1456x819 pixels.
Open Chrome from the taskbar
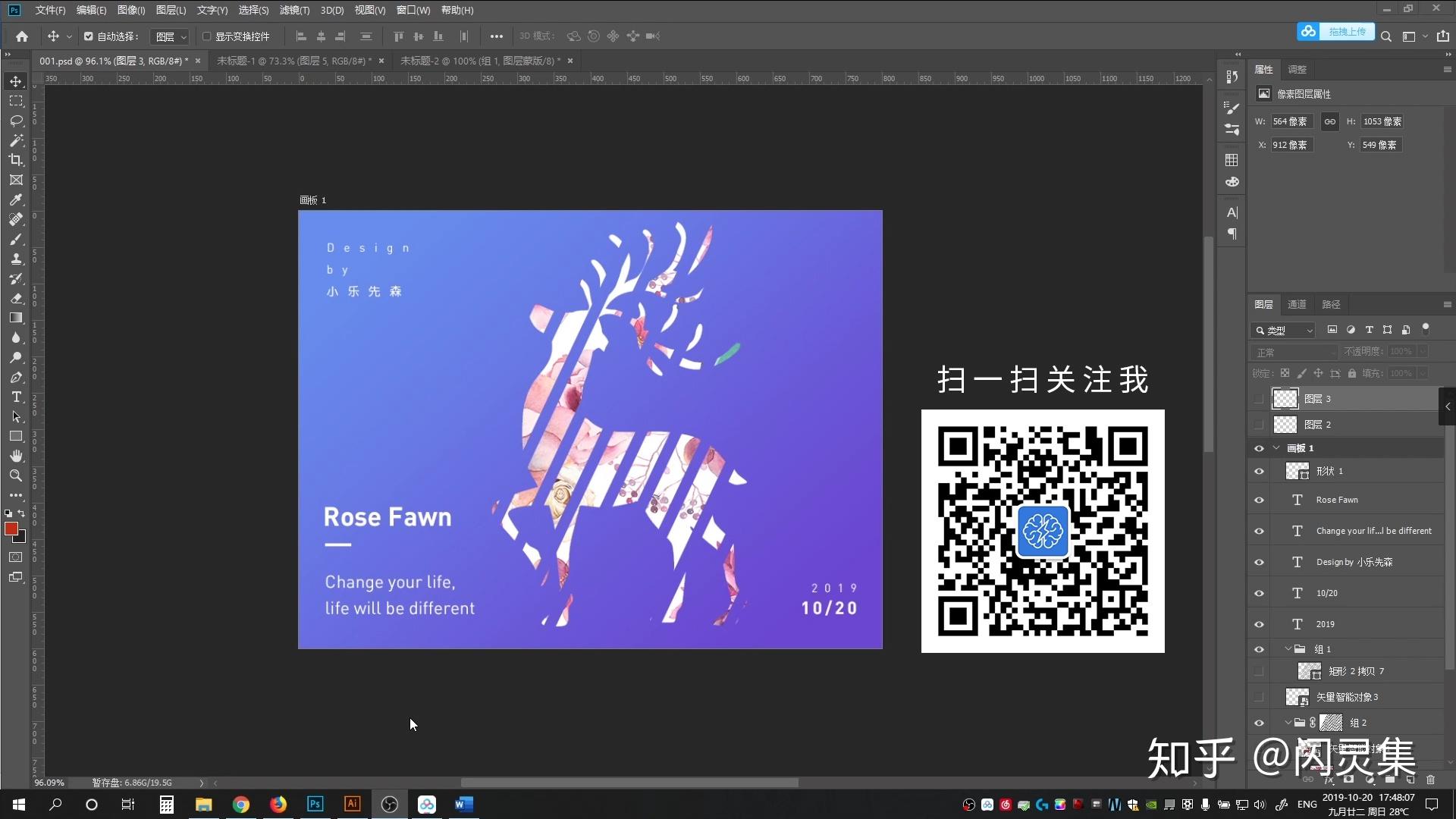point(241,805)
